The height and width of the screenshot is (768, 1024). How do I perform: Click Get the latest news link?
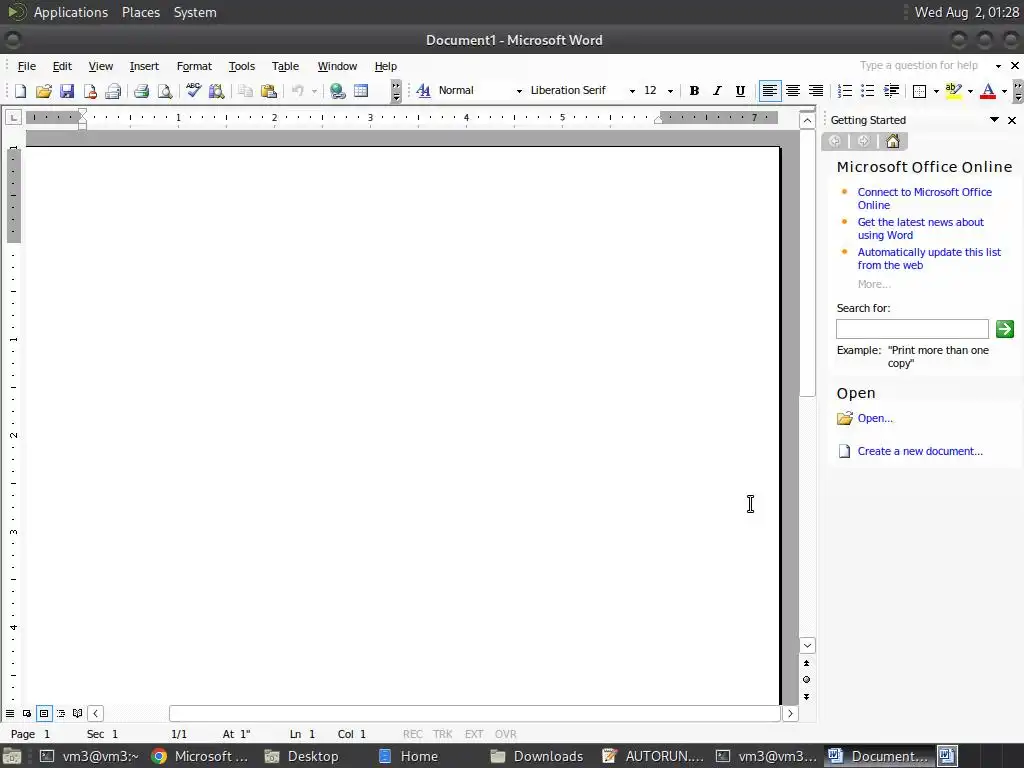click(x=920, y=229)
